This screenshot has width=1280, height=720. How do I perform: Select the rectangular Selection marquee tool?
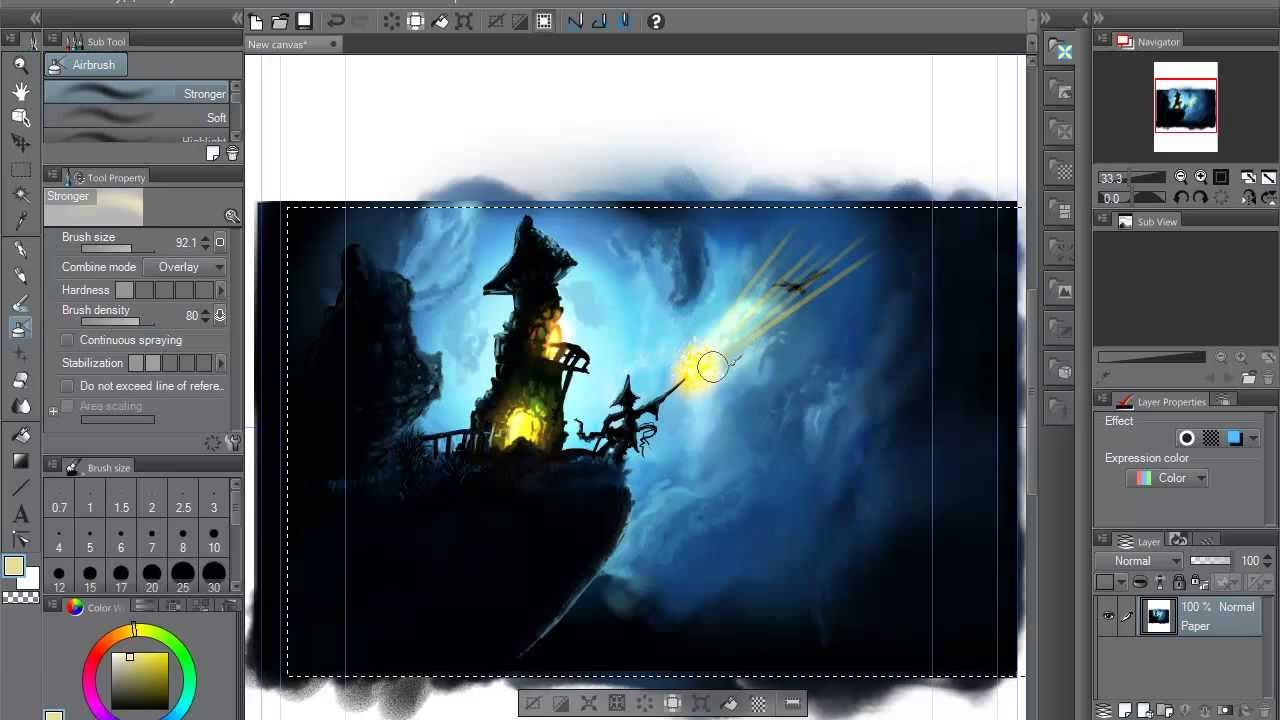[20, 170]
